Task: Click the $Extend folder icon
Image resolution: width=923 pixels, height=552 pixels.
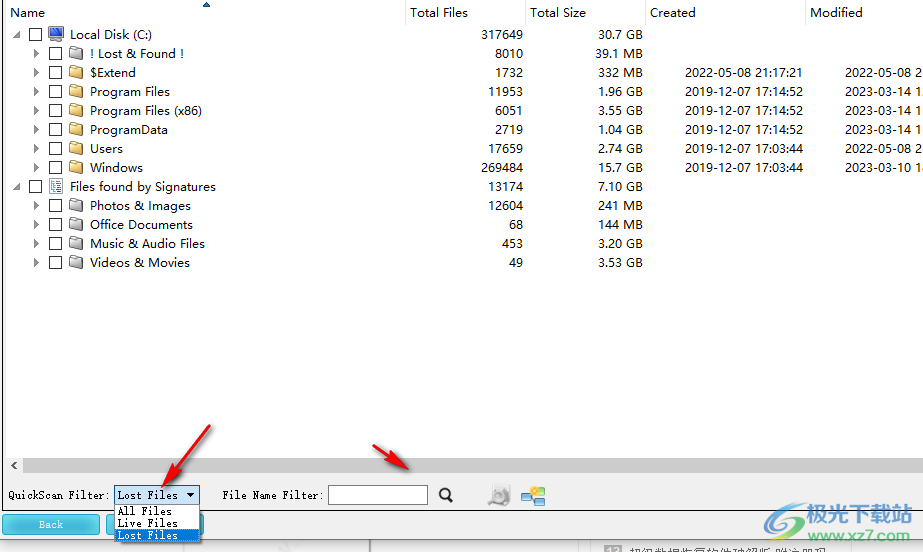Action: point(76,72)
